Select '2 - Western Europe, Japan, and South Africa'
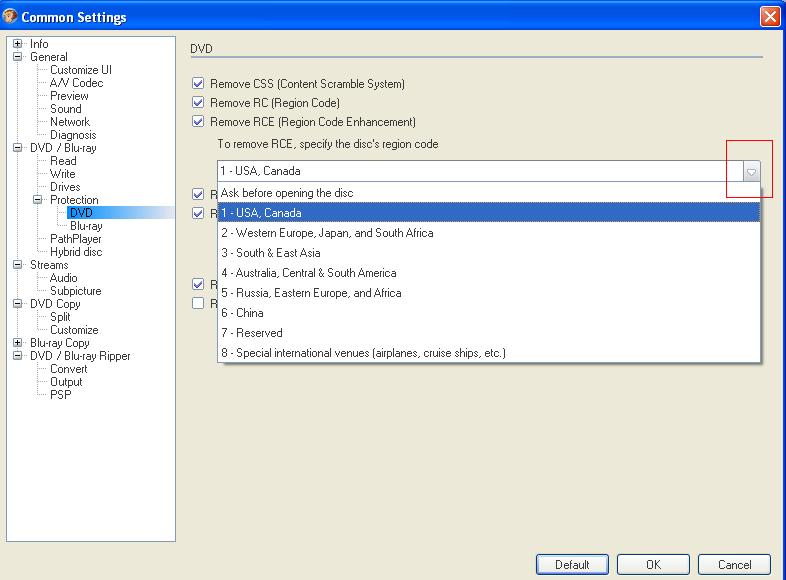Image resolution: width=786 pixels, height=580 pixels. click(327, 233)
